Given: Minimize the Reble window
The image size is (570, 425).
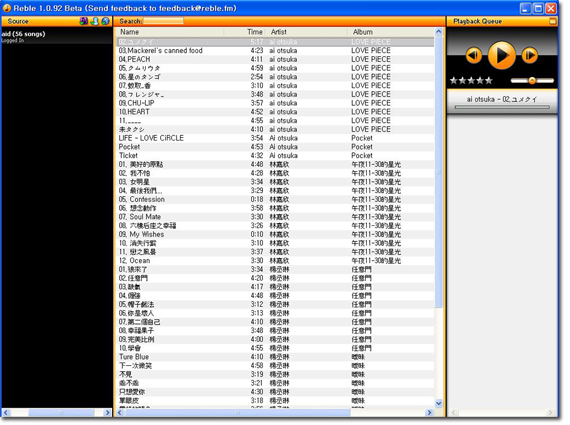Looking at the screenshot, I should 525,8.
